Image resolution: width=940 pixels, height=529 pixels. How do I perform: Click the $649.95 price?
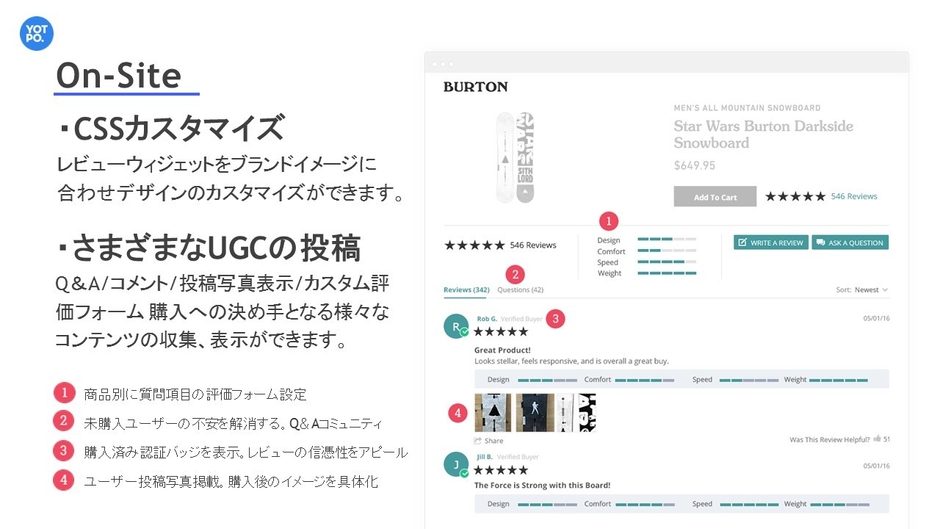click(694, 165)
